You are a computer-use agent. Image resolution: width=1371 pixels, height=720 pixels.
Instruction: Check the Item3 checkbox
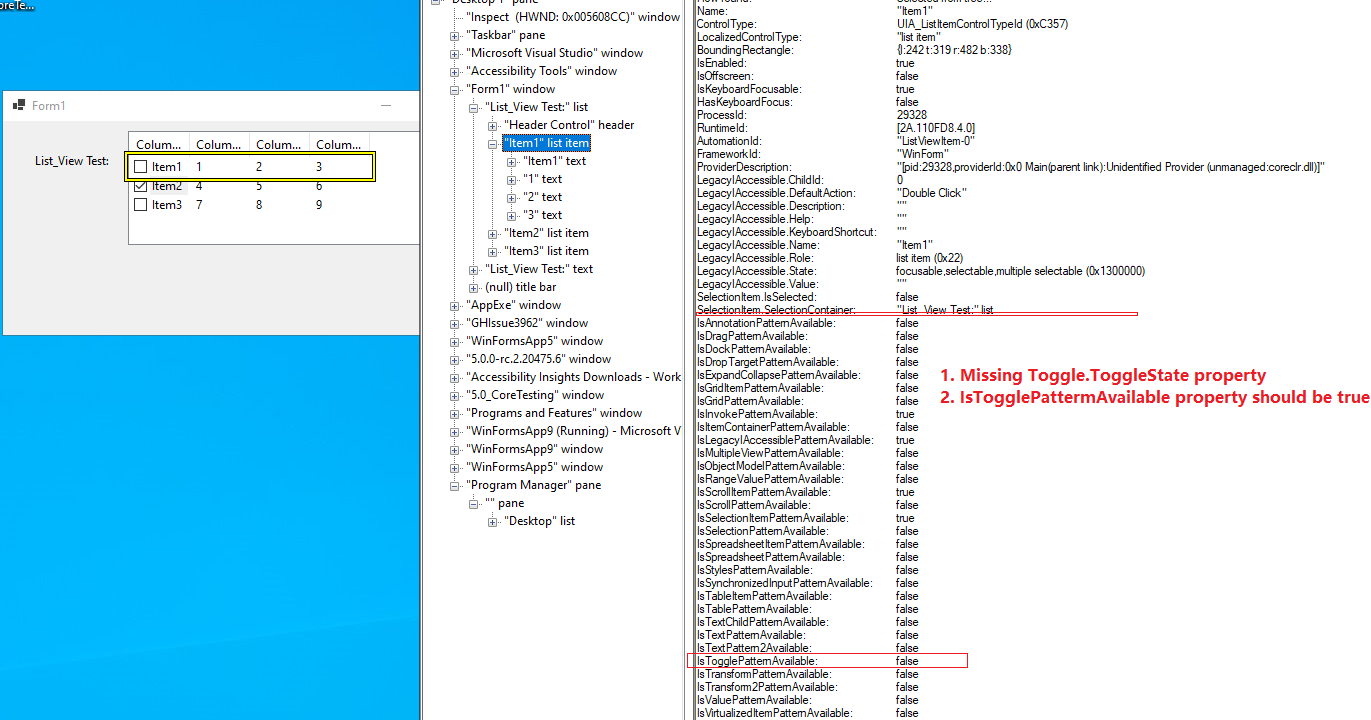point(140,204)
